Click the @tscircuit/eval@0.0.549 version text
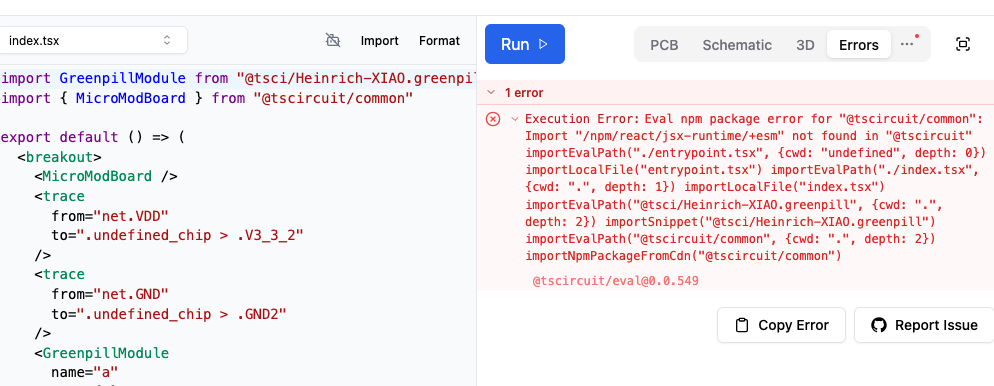 (x=616, y=280)
